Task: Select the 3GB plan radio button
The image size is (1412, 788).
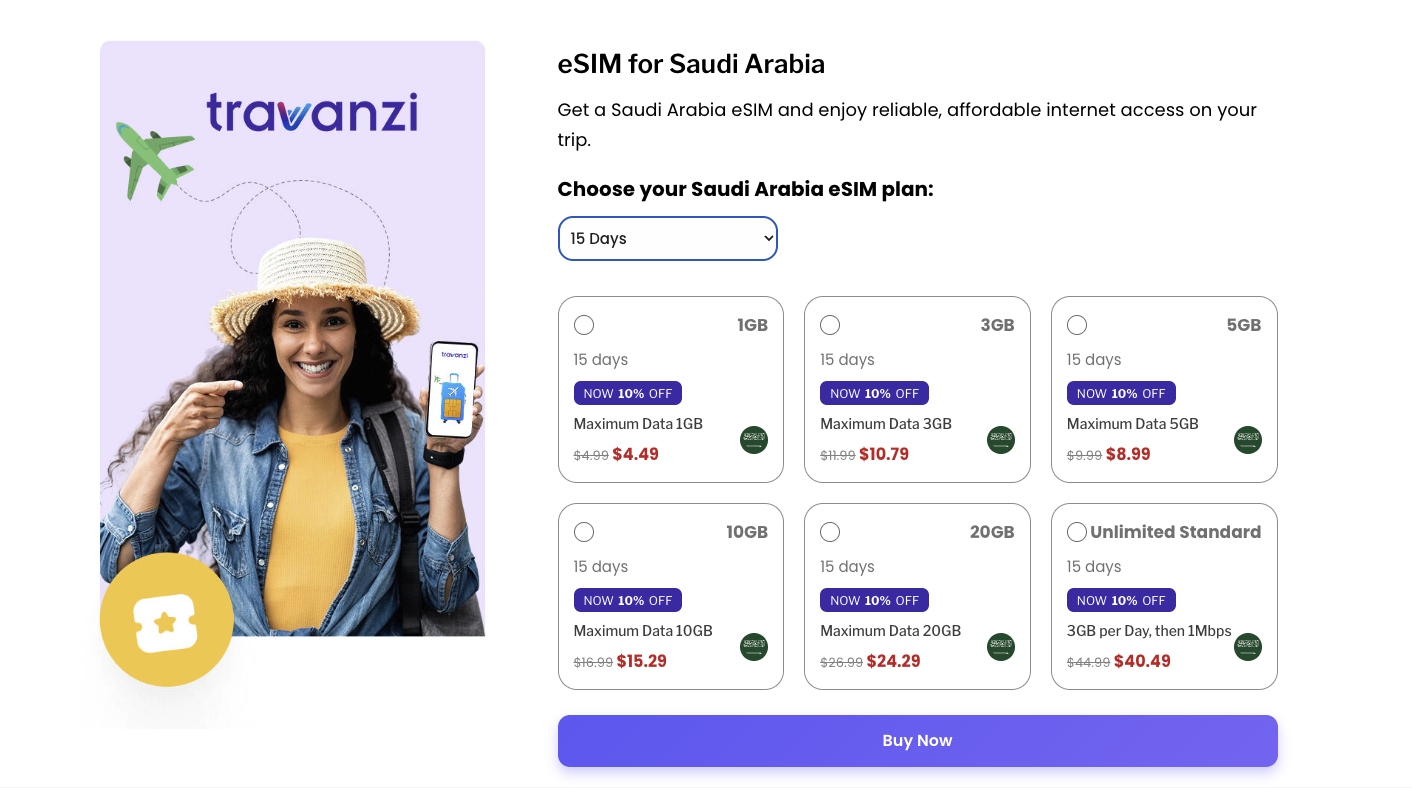Action: point(830,325)
